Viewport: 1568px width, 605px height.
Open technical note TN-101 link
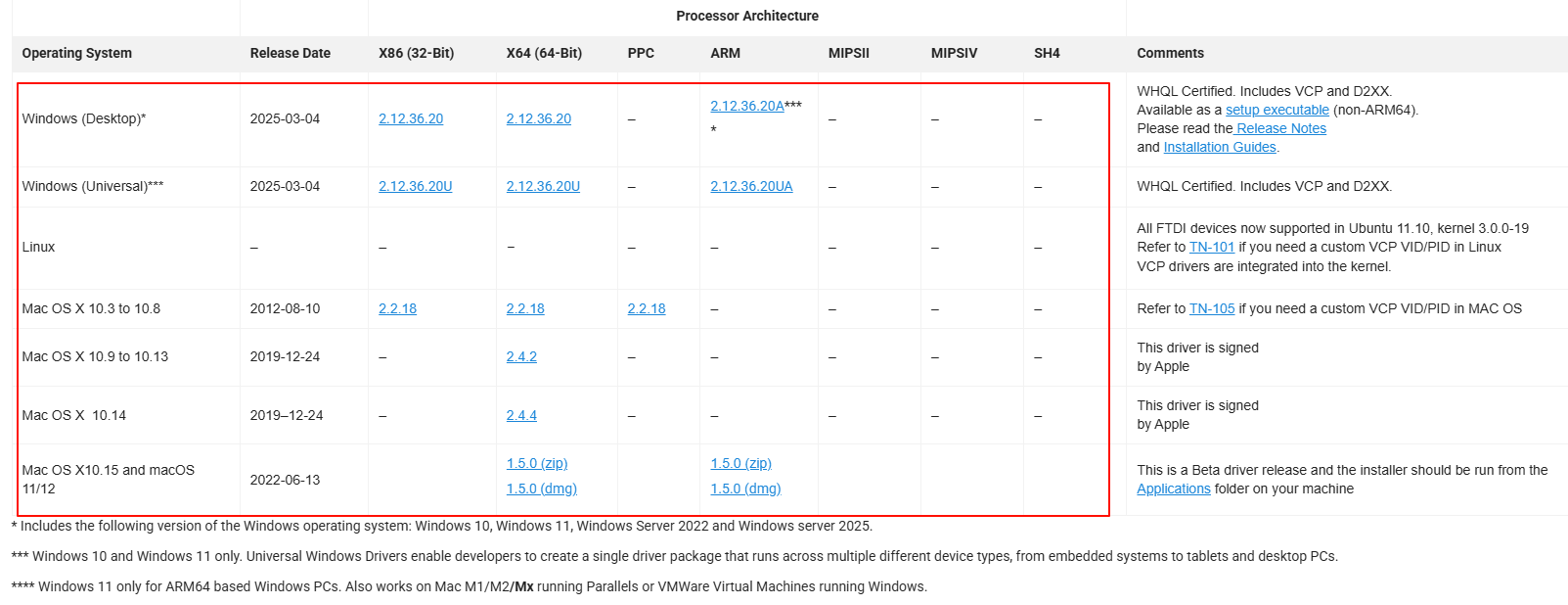1211,247
